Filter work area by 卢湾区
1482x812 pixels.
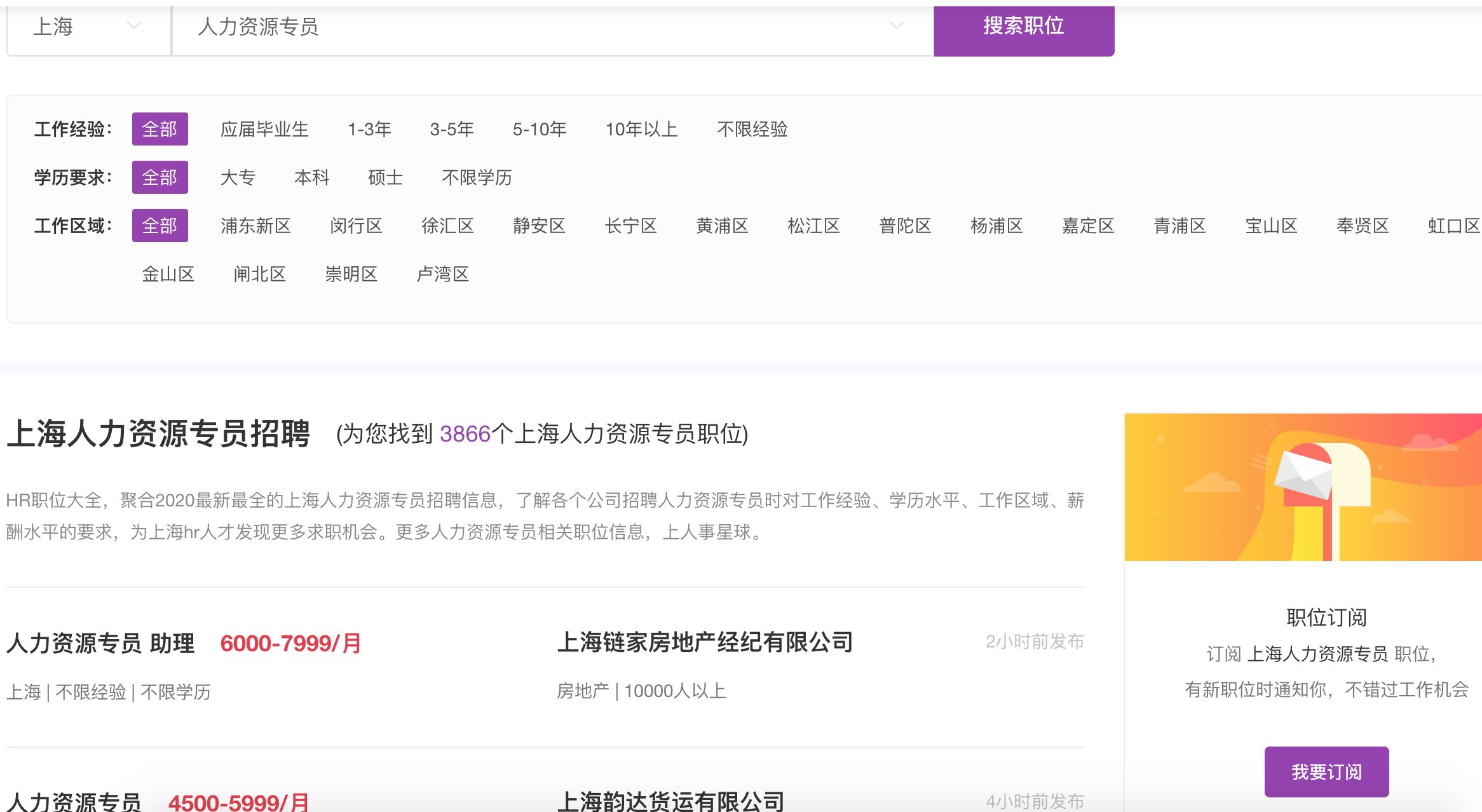pyautogui.click(x=442, y=274)
